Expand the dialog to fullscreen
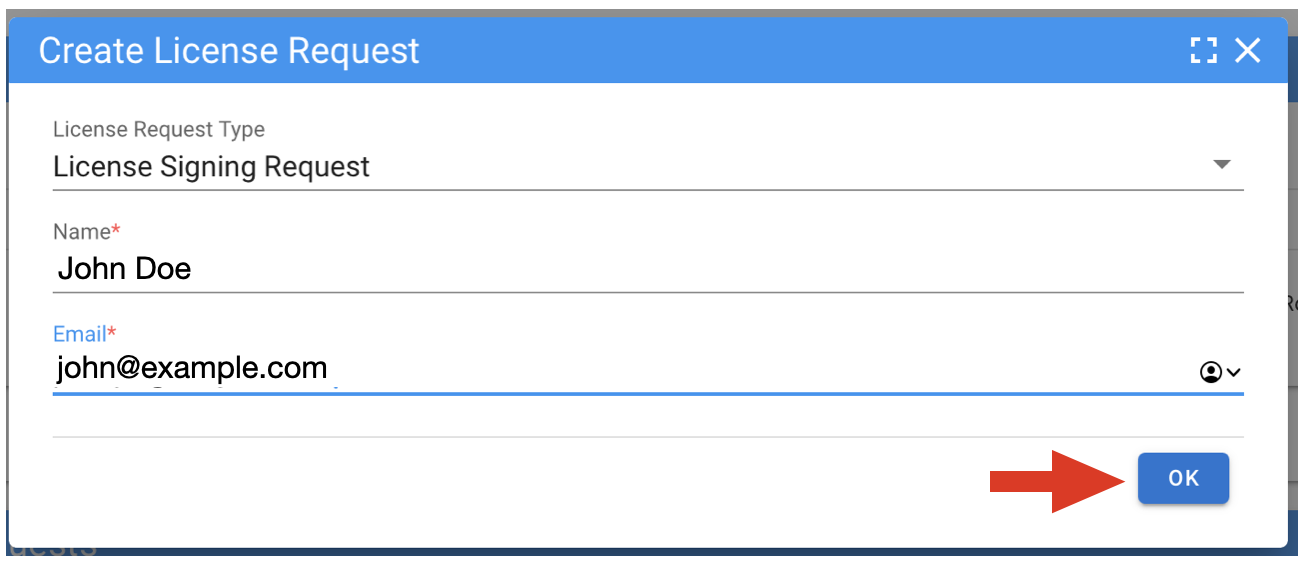 pos(1204,51)
